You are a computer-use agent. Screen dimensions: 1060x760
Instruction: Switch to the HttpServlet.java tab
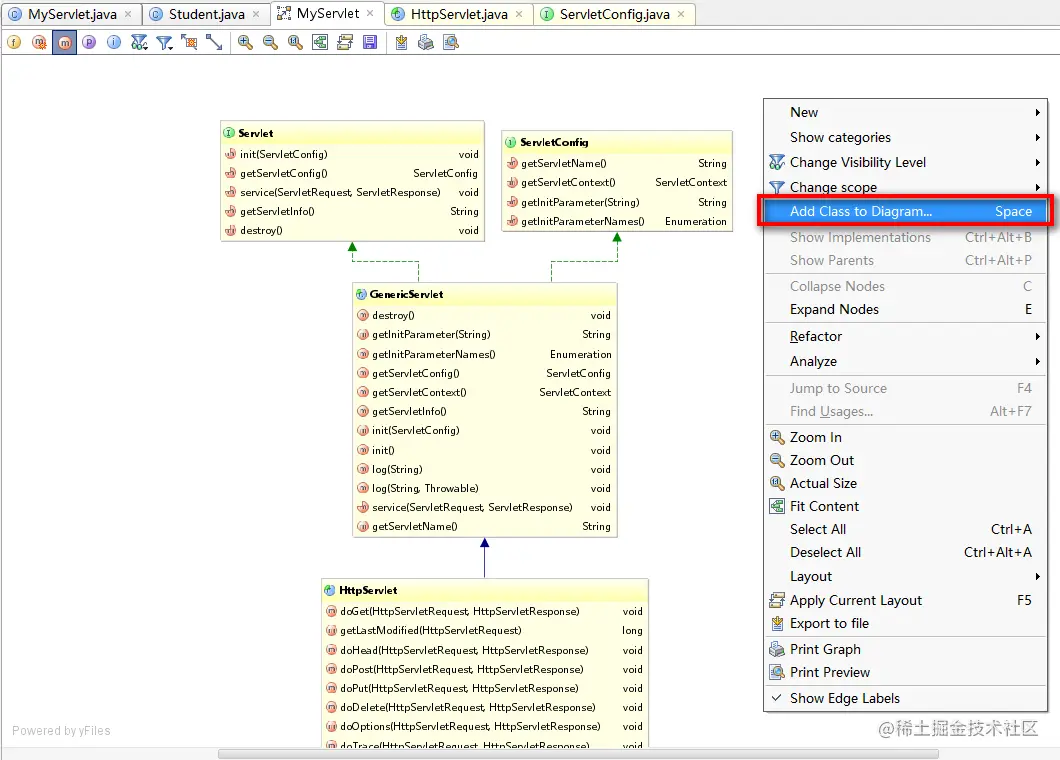pos(458,14)
